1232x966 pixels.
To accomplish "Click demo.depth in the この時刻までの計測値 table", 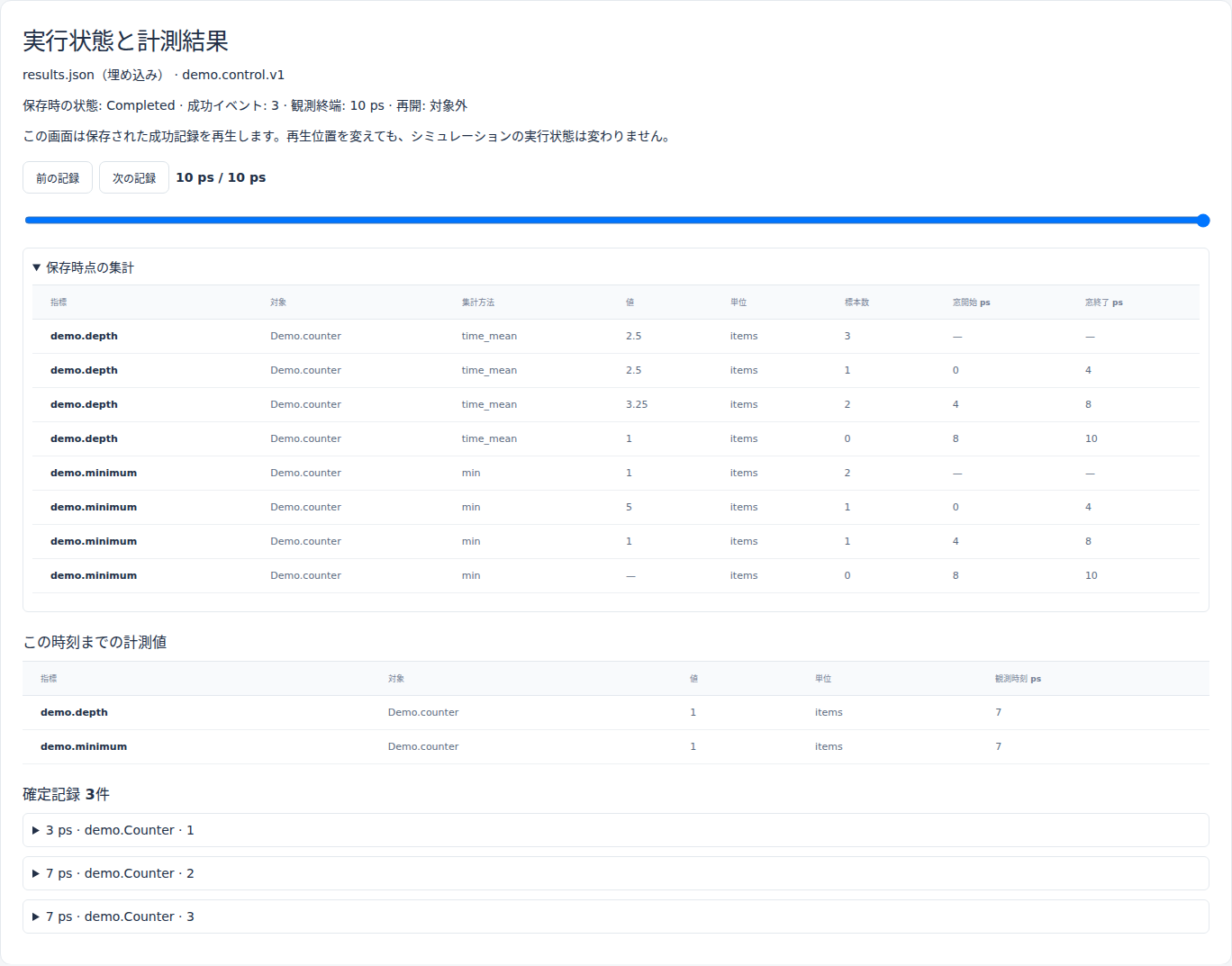I will (x=74, y=712).
